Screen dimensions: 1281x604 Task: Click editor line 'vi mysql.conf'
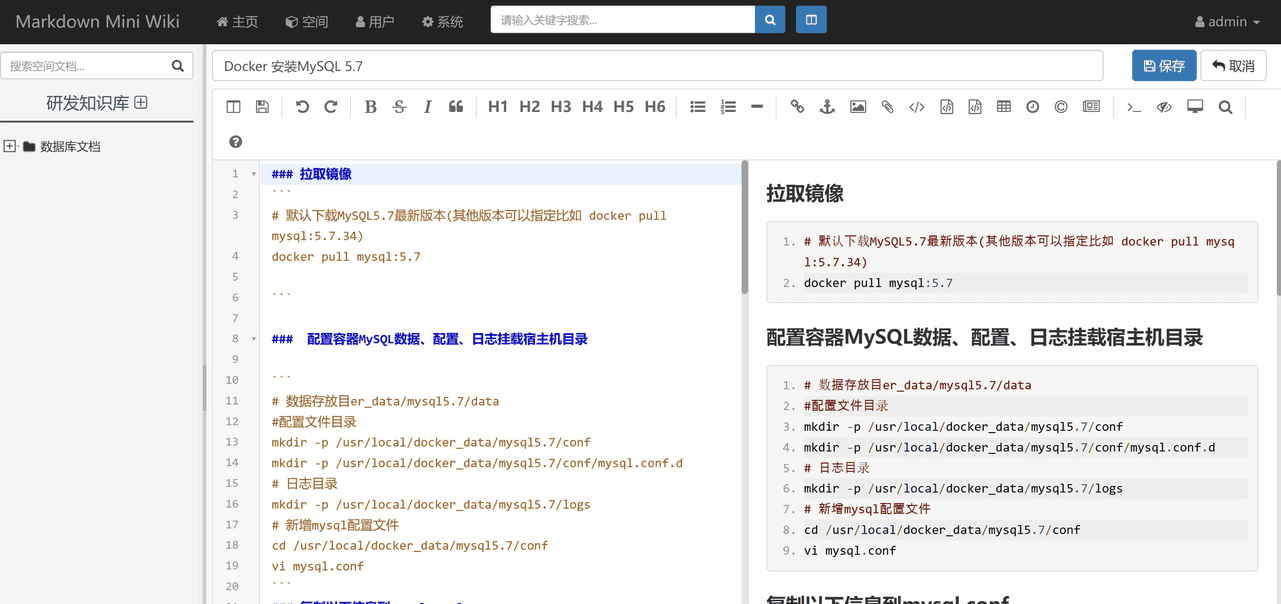[318, 566]
